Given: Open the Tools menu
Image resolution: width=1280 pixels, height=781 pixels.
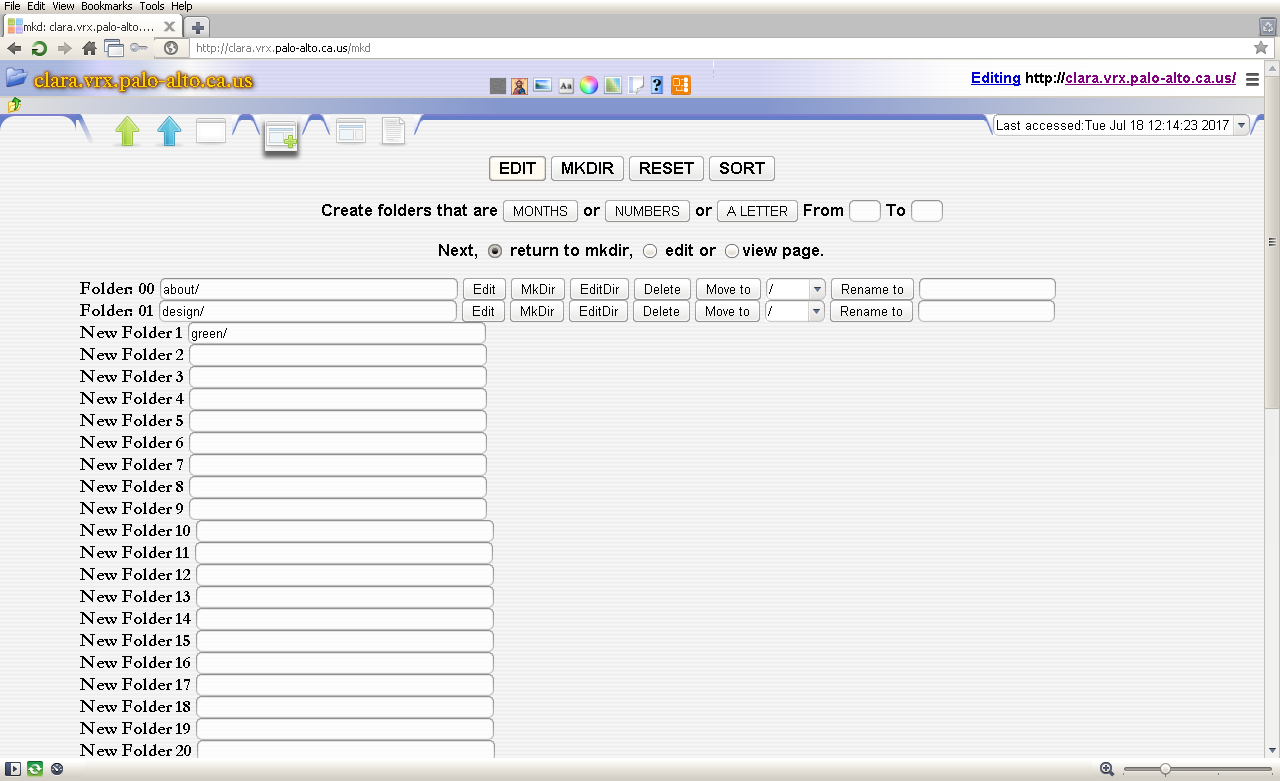Looking at the screenshot, I should [152, 6].
